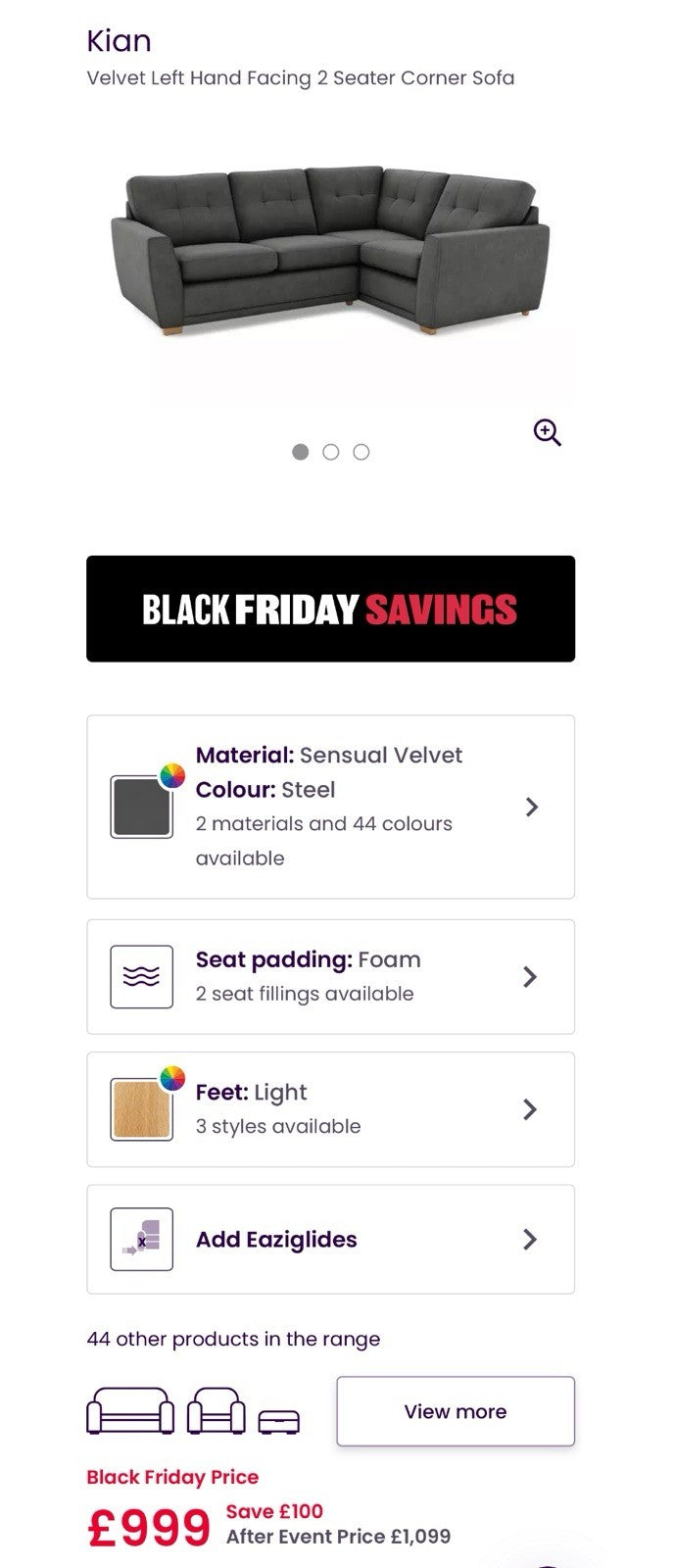Screen dimensions: 674x1568
Task: Click the Black Friday Savings banner
Action: pos(330,609)
